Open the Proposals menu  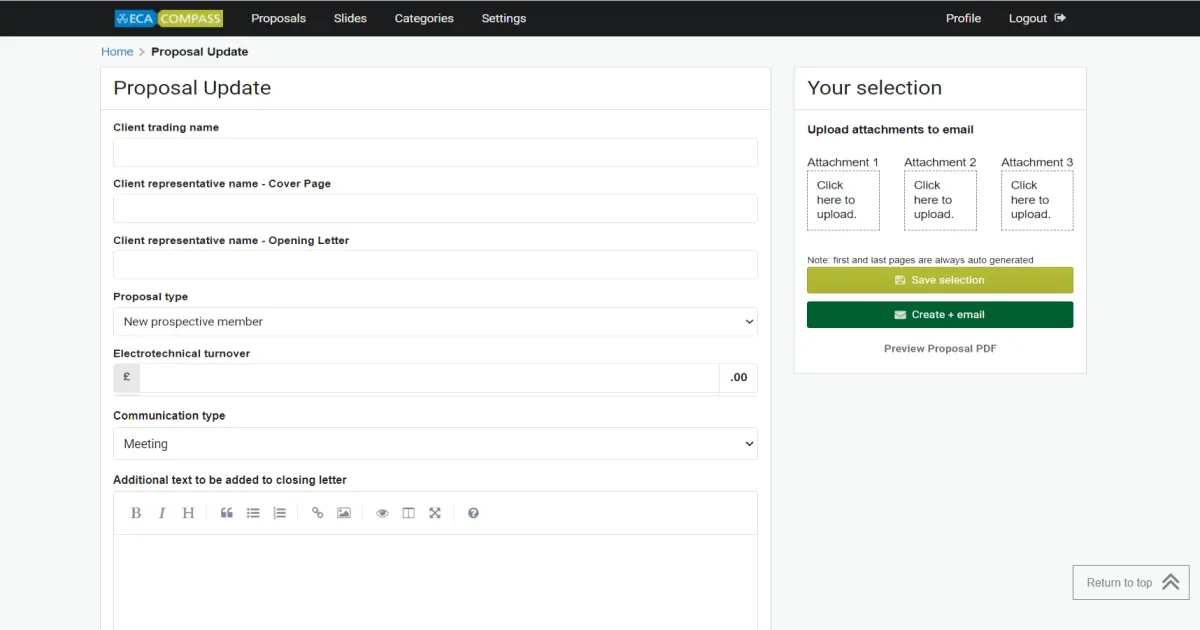278,18
